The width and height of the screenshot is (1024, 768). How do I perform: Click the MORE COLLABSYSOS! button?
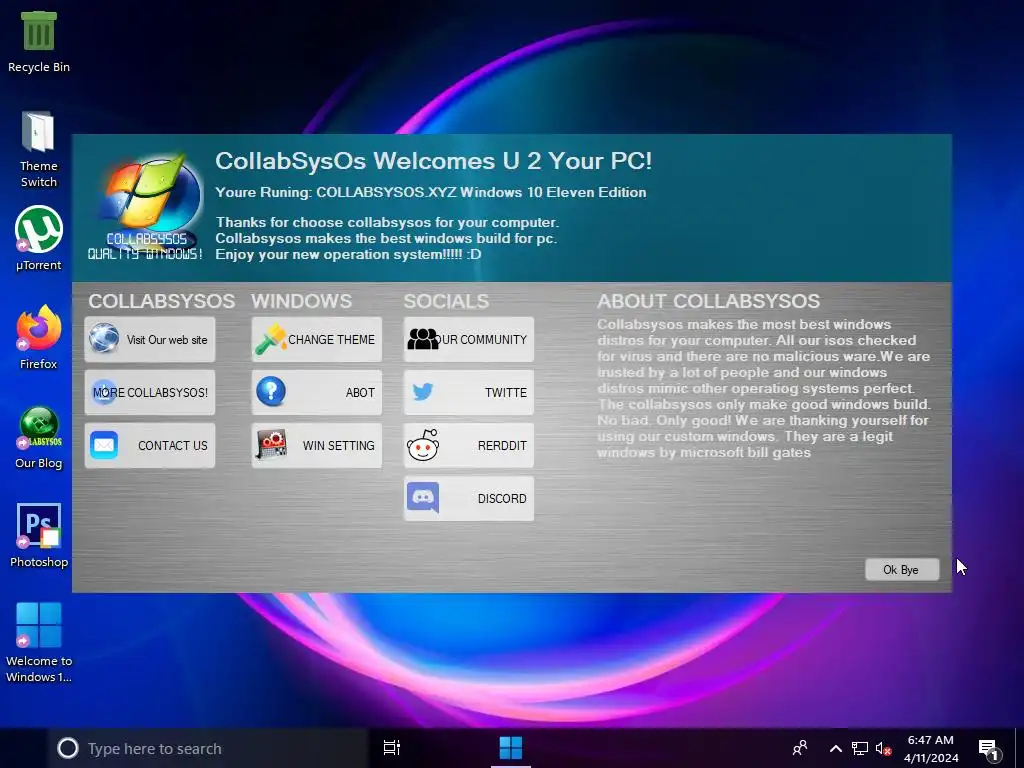click(150, 392)
